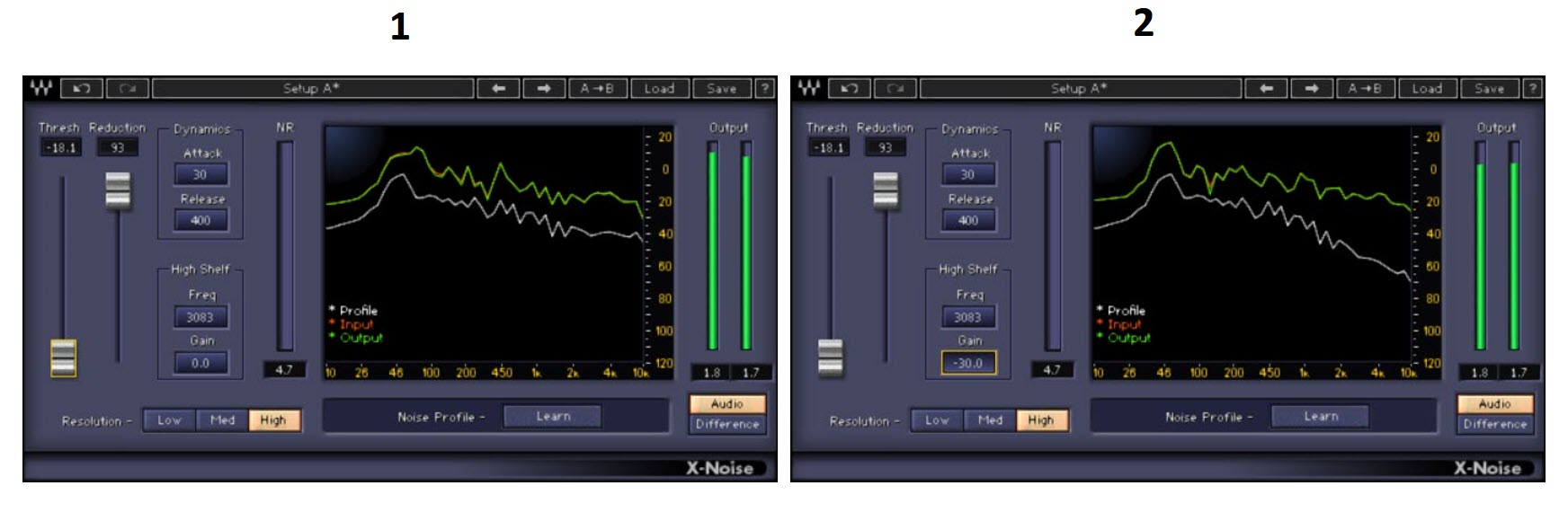Set Resolution to Low in left plugin

coord(169,420)
